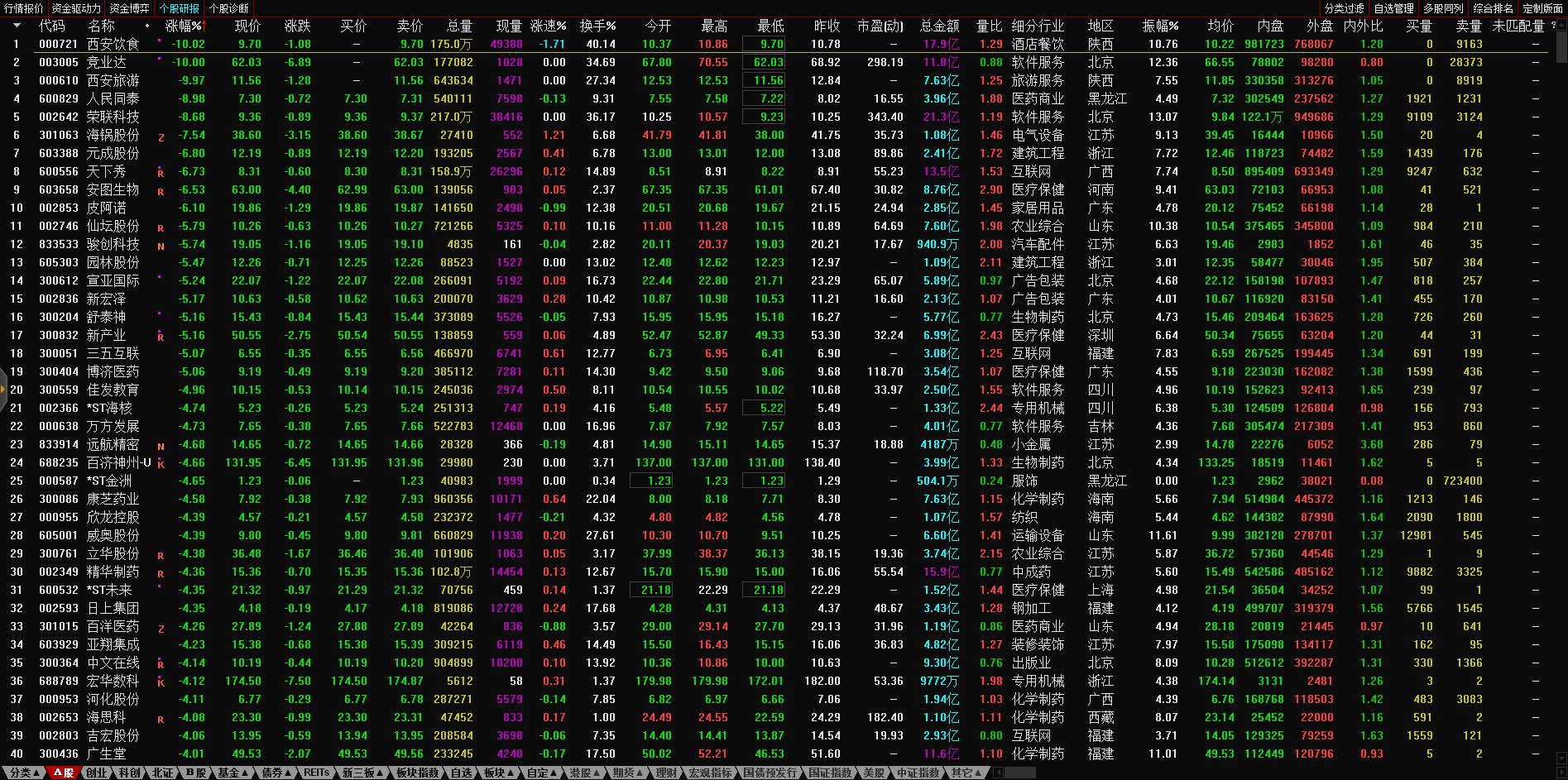
Task: Click the 定制版面 button
Action: [1542, 8]
